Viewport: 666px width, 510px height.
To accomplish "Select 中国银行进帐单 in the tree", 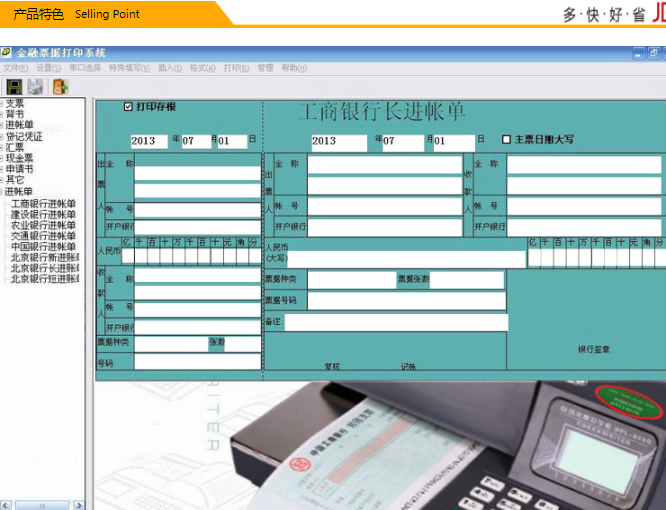I will (x=43, y=246).
